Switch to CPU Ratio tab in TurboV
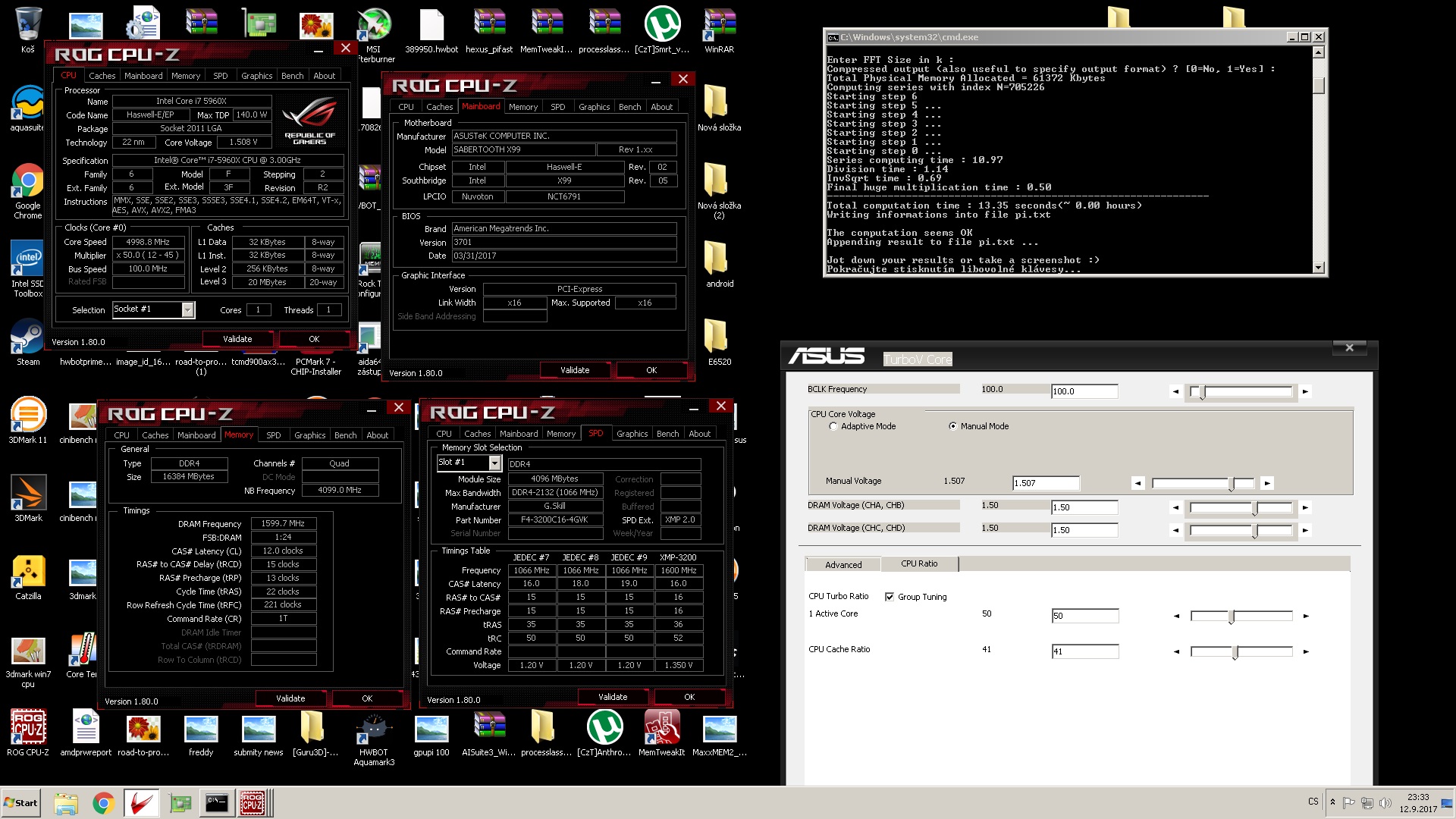Viewport: 1456px width, 819px height. [919, 563]
